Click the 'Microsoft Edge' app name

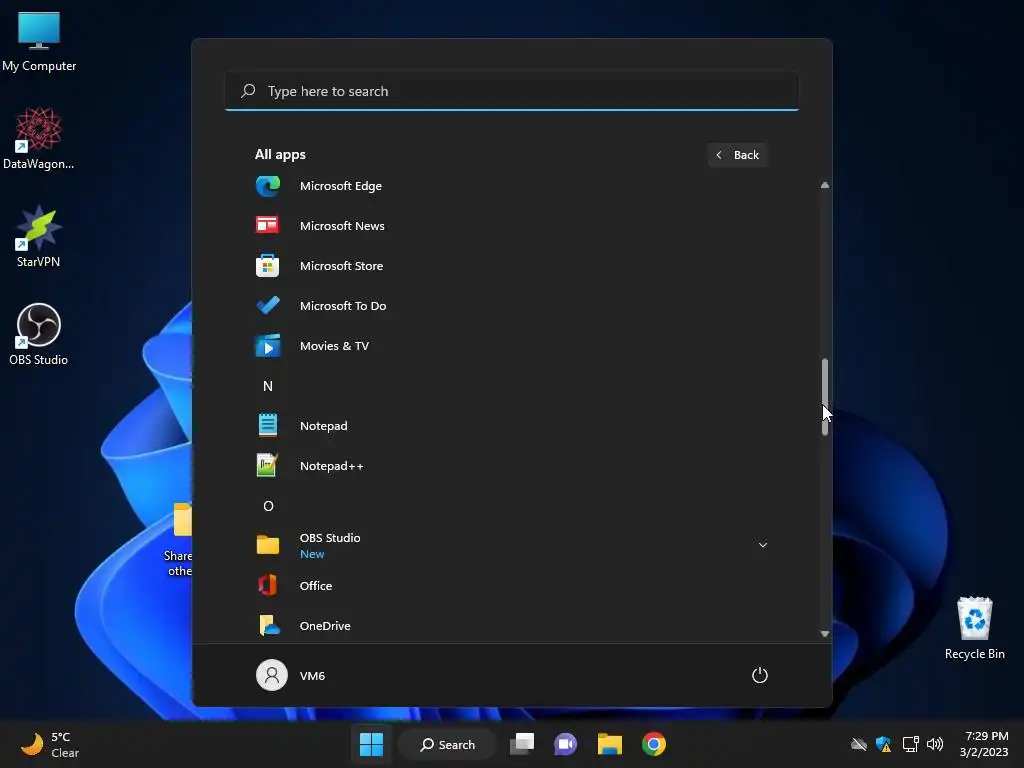[341, 186]
